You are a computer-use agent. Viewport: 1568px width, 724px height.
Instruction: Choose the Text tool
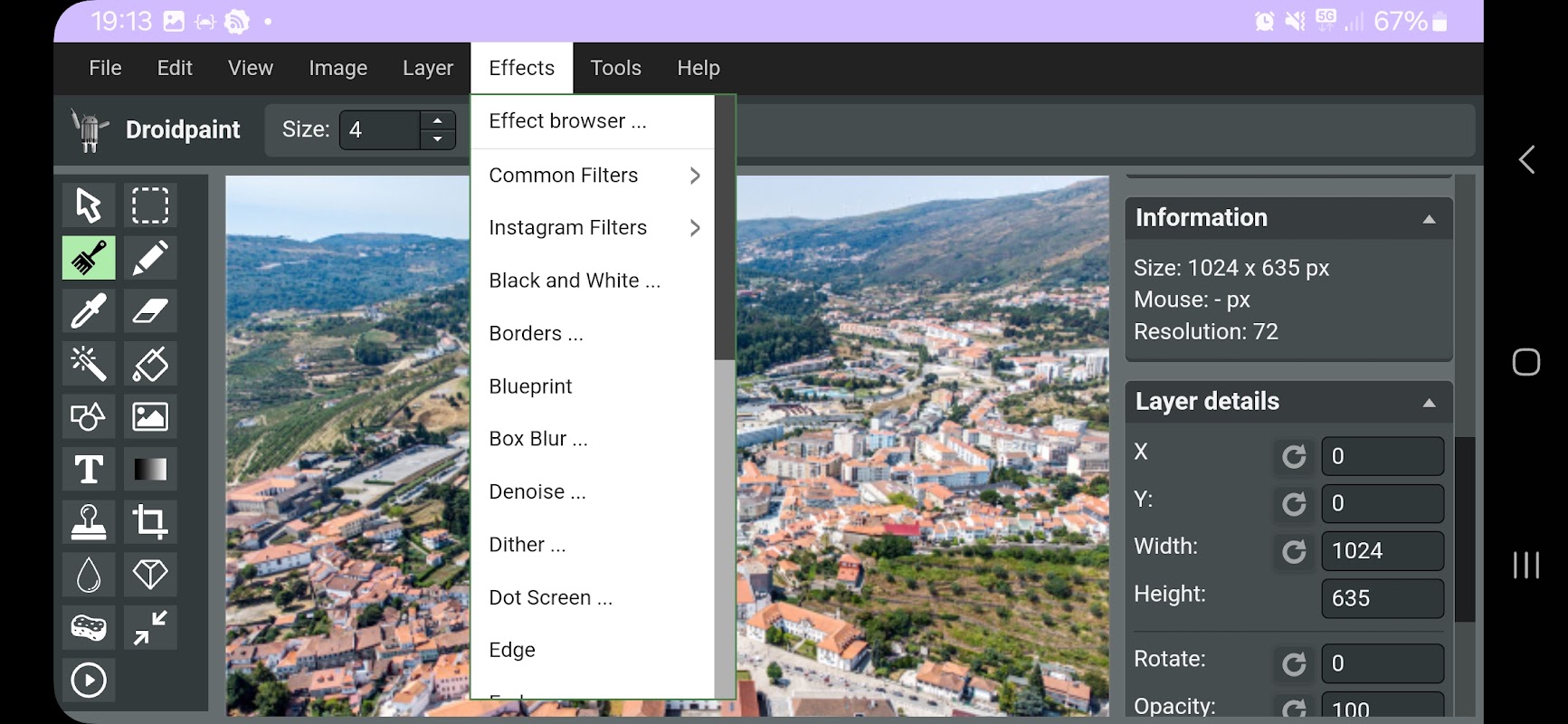coord(89,469)
